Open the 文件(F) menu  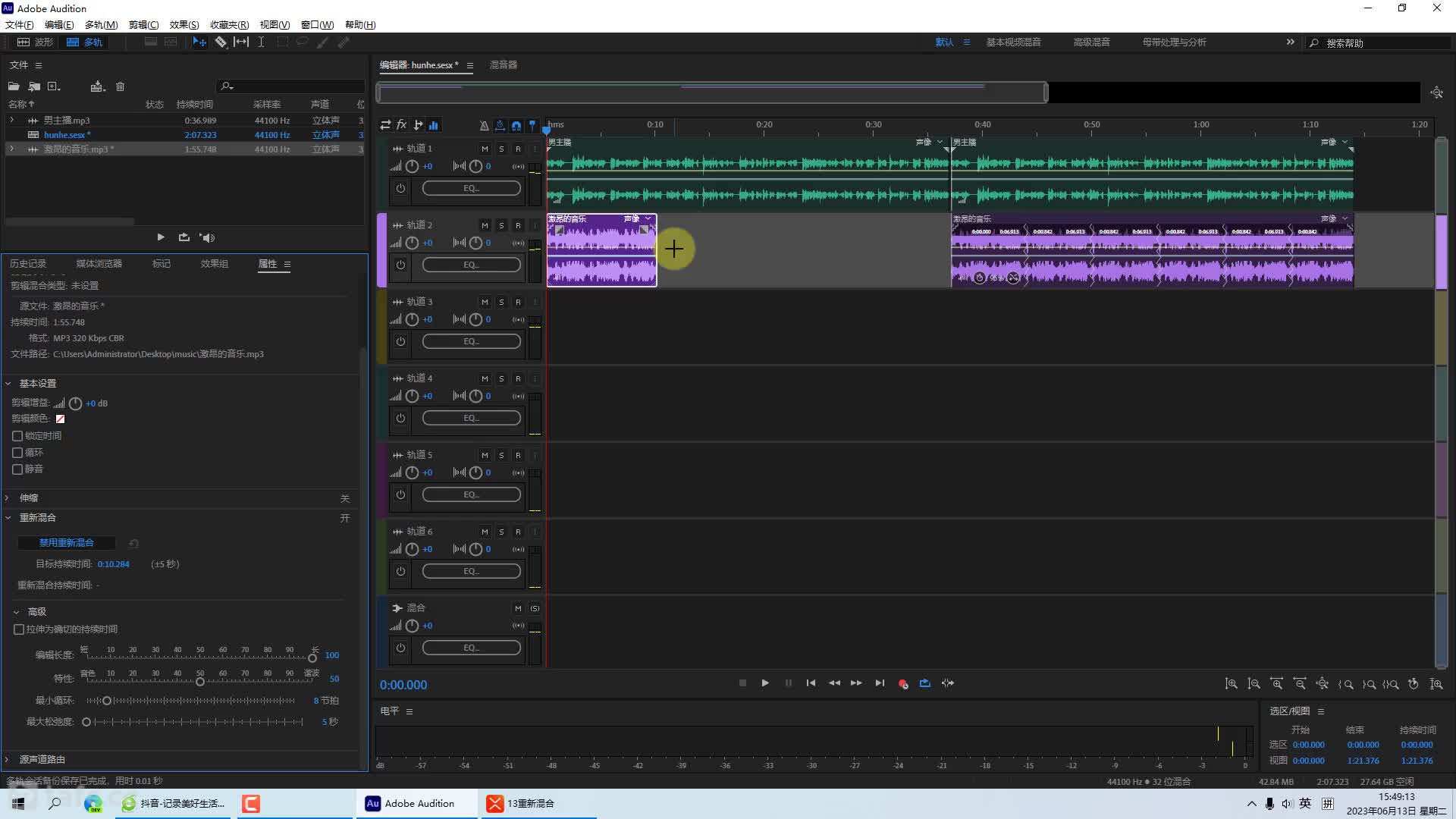tap(20, 25)
